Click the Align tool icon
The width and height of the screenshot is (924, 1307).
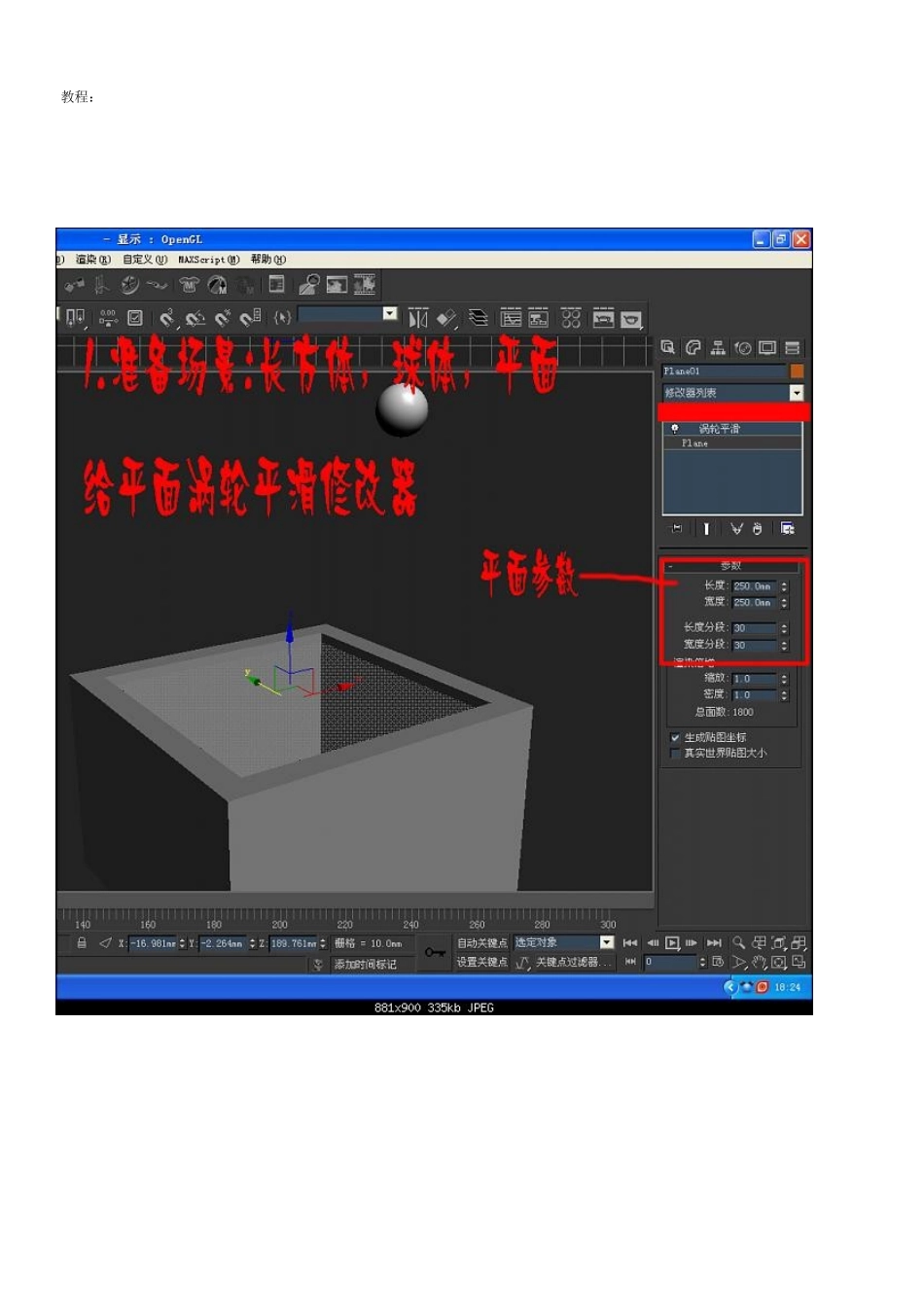tap(446, 318)
